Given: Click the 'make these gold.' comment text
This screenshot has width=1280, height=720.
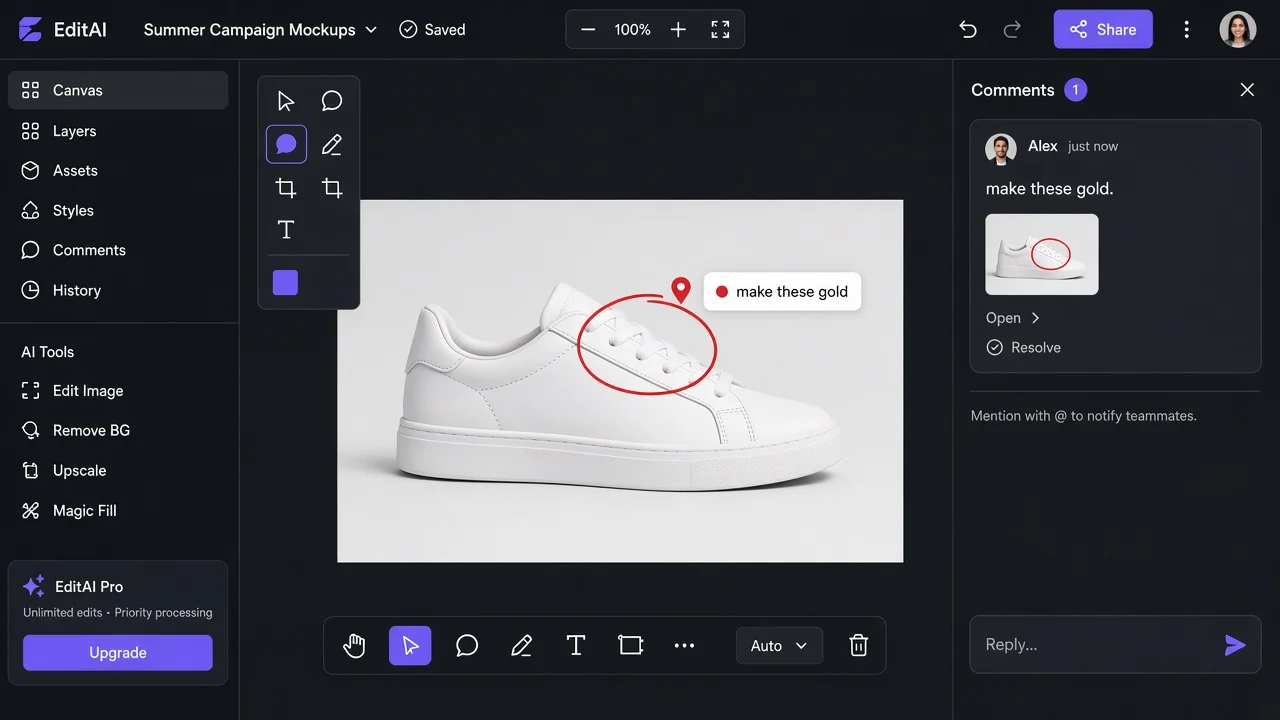Looking at the screenshot, I should point(1049,189).
